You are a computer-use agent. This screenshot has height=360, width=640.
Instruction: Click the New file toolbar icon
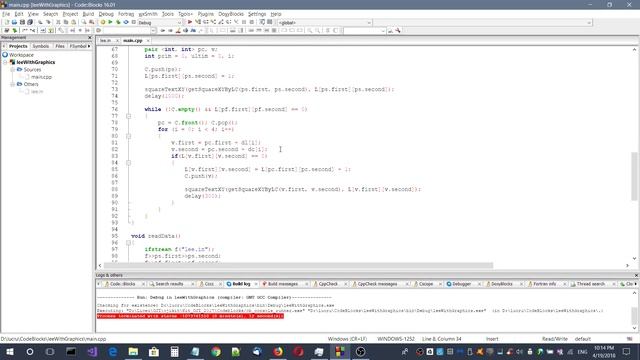[7, 22]
